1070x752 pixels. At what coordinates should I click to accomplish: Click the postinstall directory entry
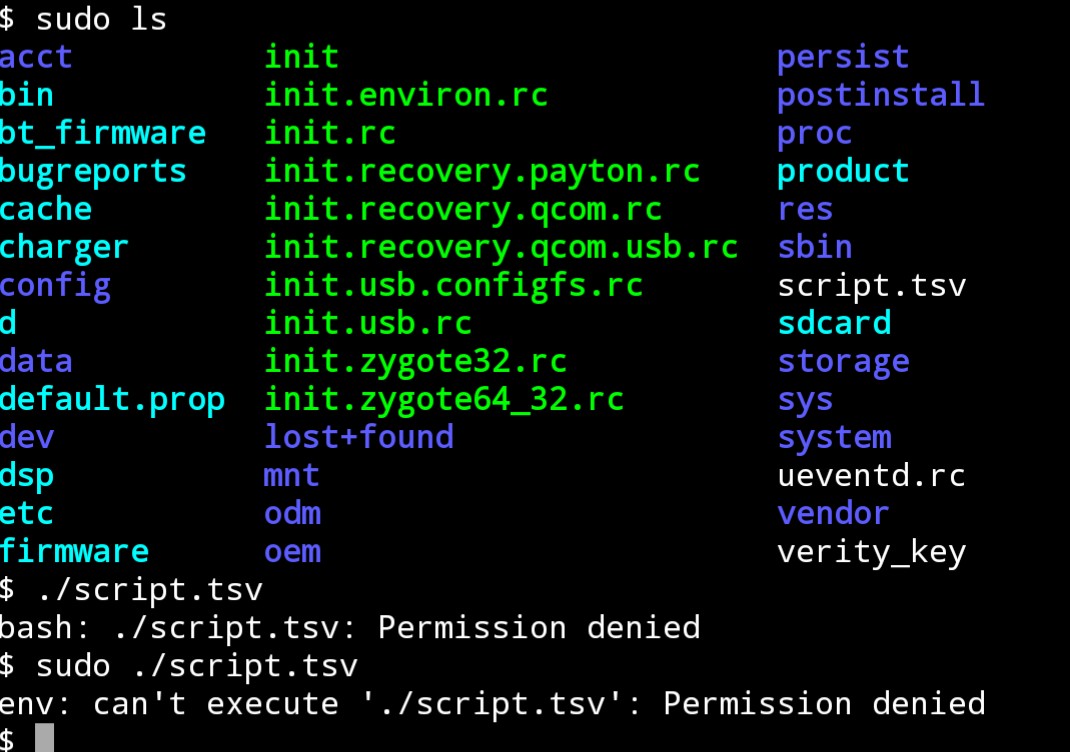pos(880,95)
